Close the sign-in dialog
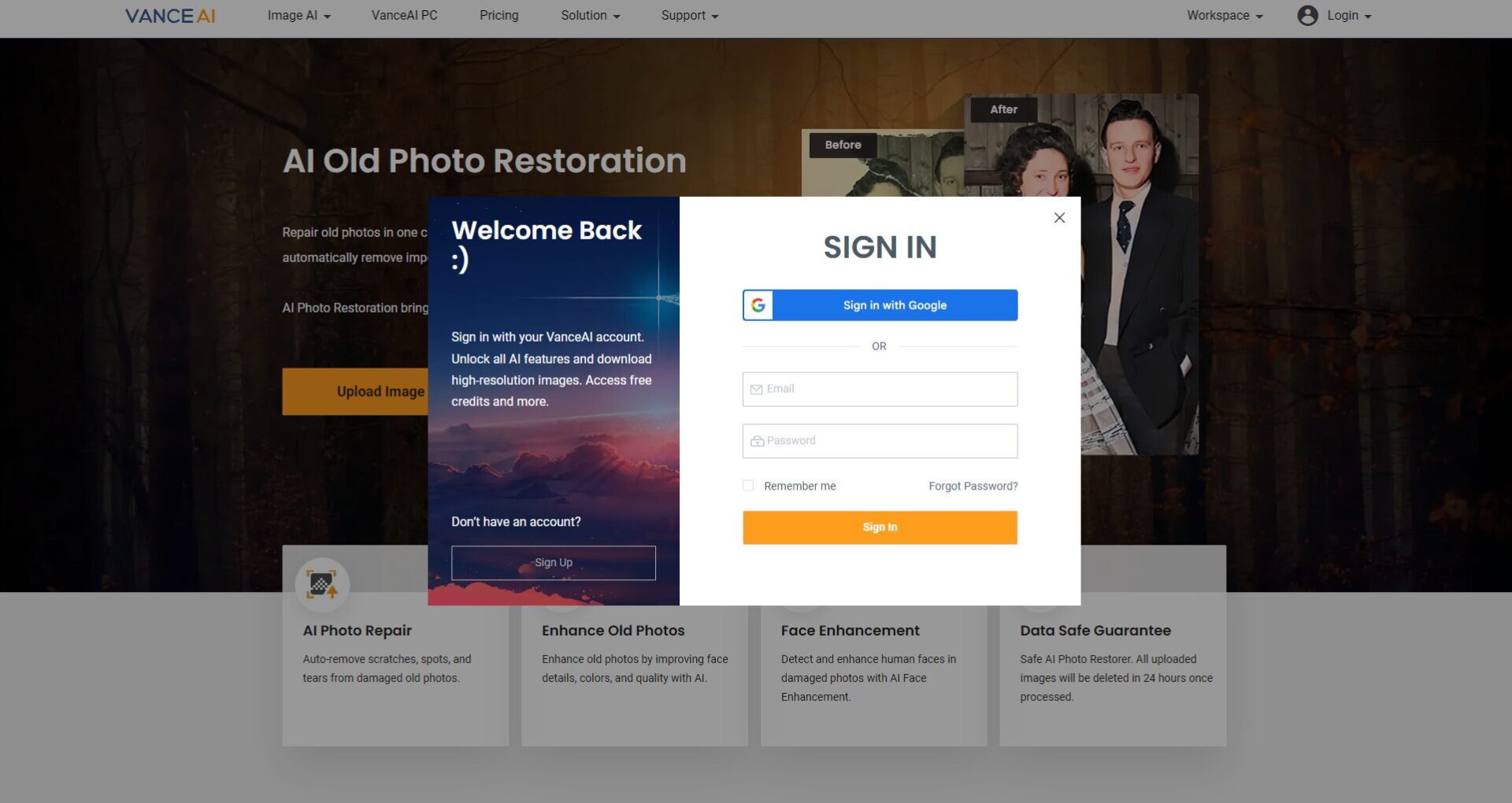 point(1059,218)
